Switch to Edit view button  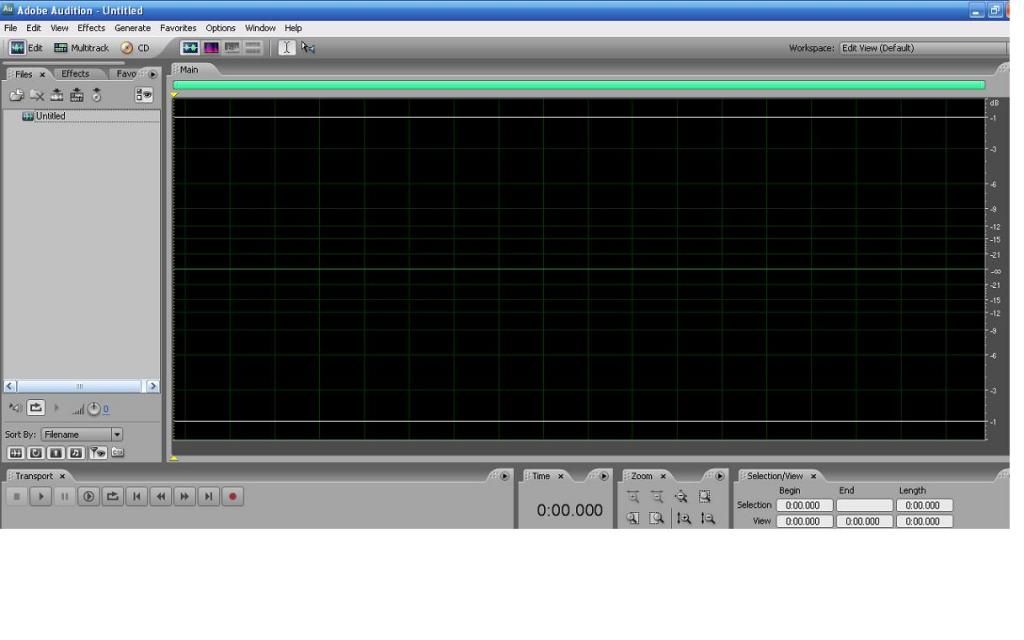coord(26,48)
